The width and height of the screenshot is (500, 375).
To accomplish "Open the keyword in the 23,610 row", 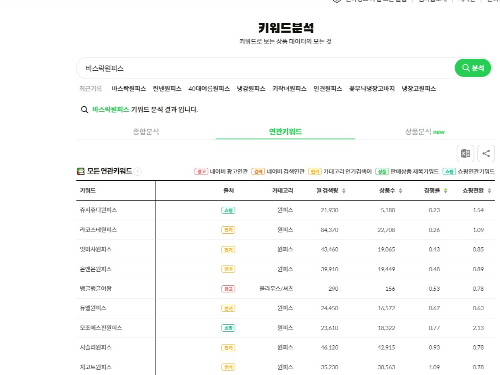I will point(101,328).
